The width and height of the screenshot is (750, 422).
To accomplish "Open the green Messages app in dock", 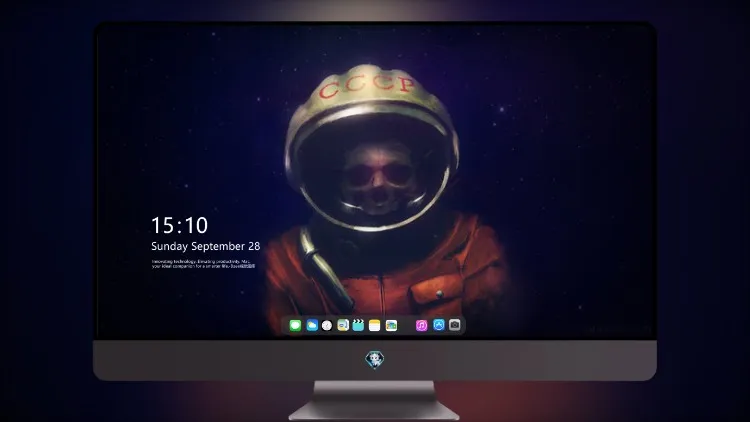I will (x=295, y=325).
